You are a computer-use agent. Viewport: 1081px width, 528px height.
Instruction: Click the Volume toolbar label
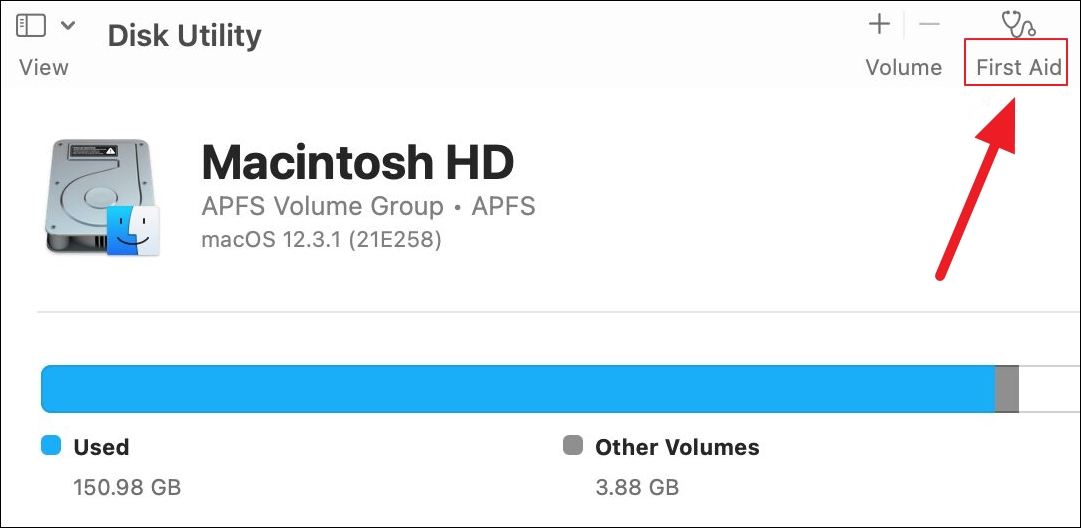click(903, 68)
